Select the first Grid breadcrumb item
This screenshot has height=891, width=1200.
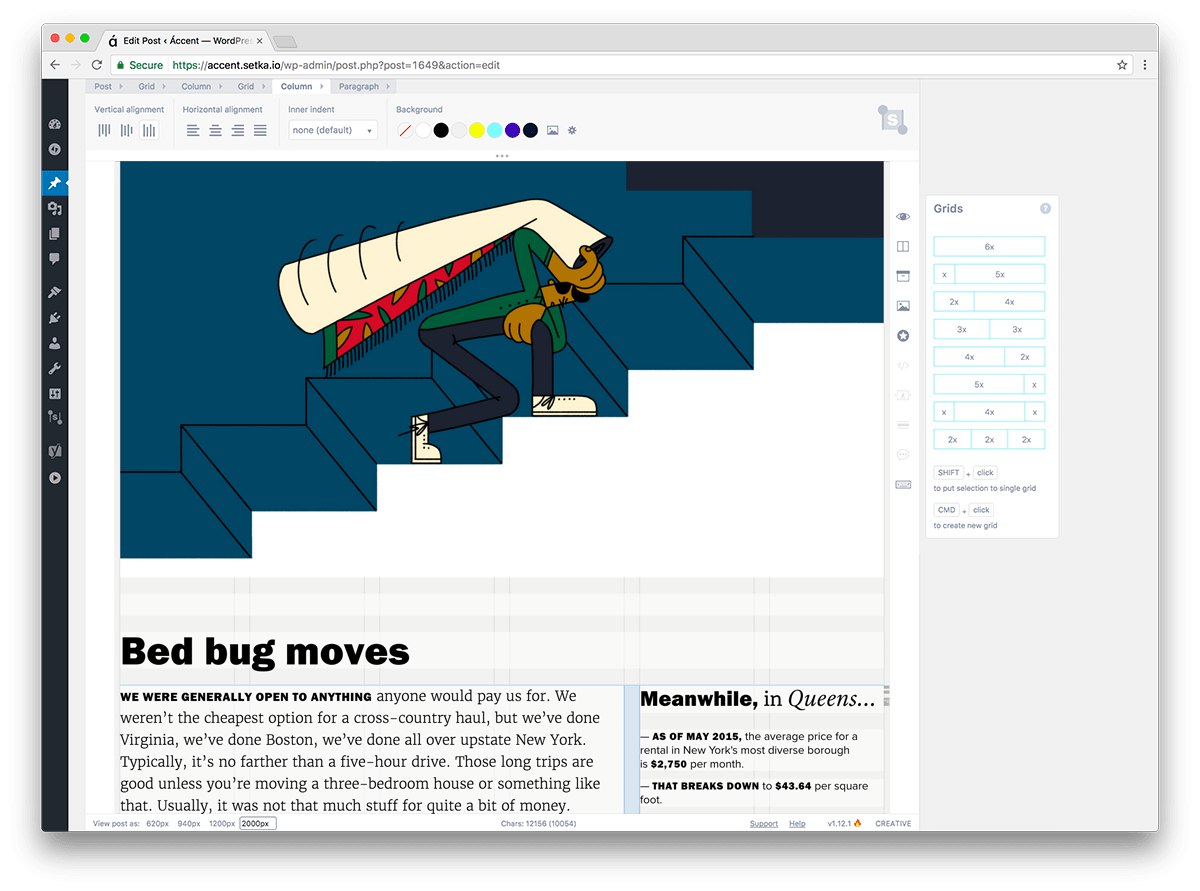point(147,87)
